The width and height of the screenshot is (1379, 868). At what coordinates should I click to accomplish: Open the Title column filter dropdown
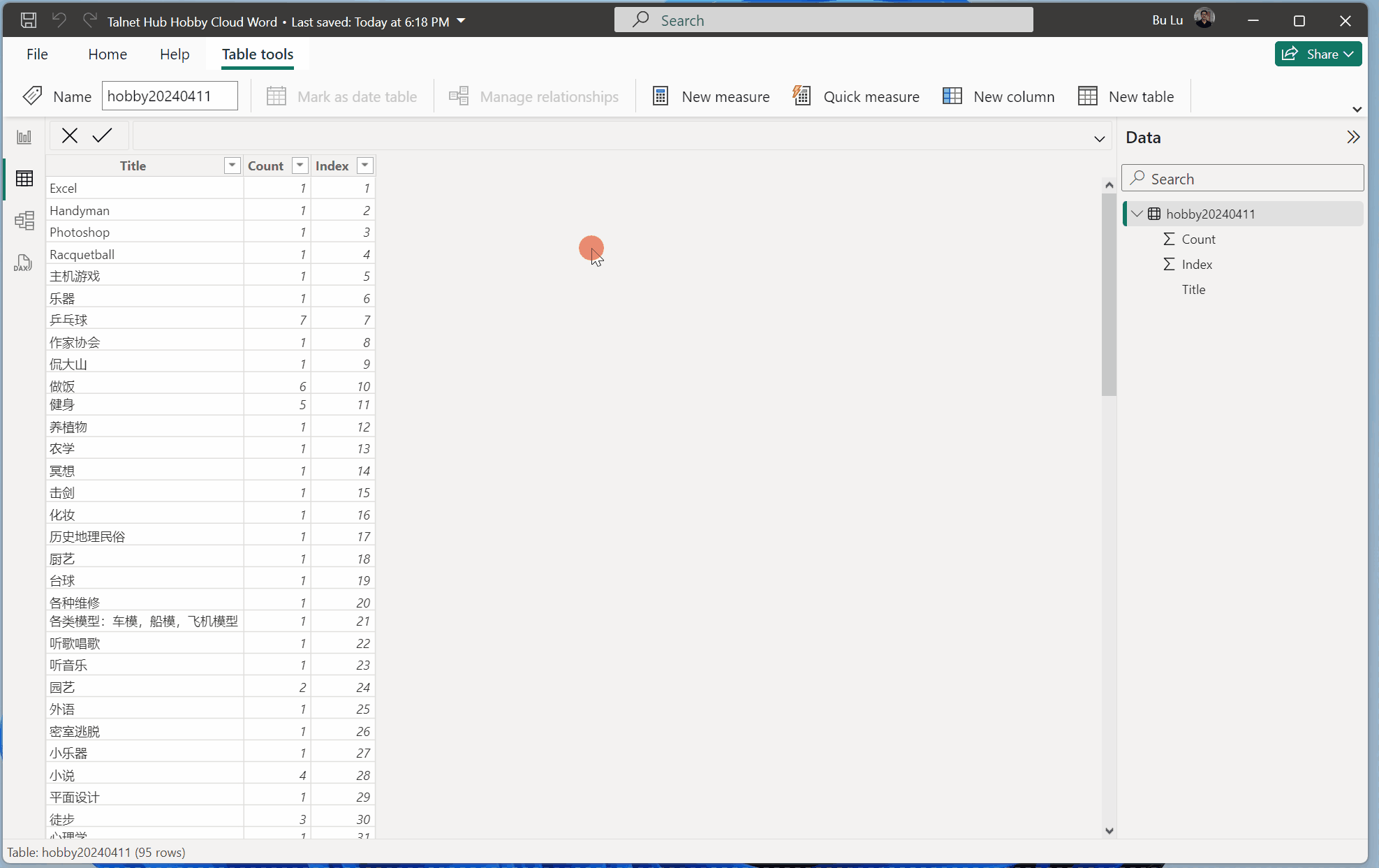232,165
